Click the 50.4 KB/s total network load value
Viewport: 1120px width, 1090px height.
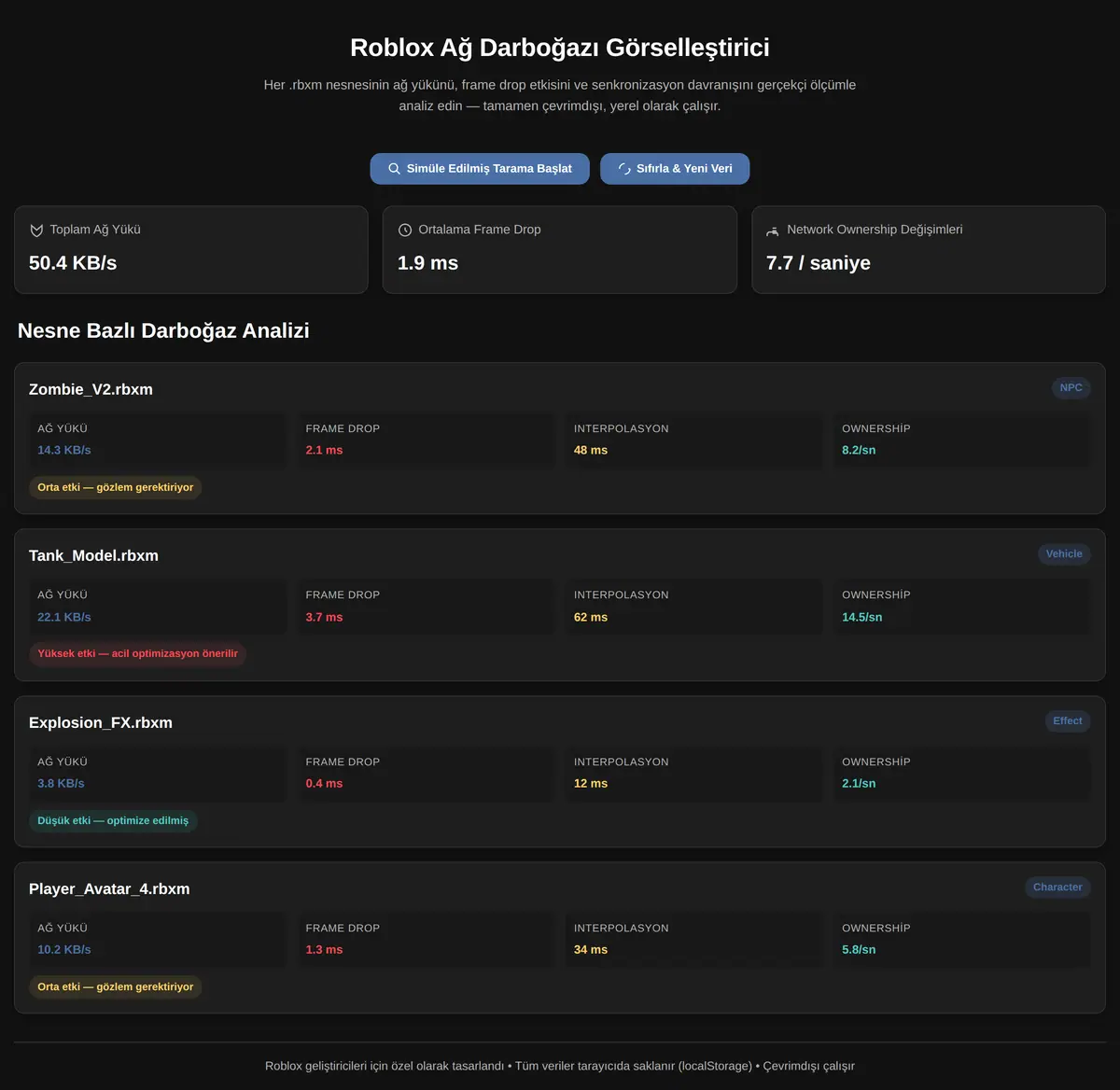pos(73,263)
